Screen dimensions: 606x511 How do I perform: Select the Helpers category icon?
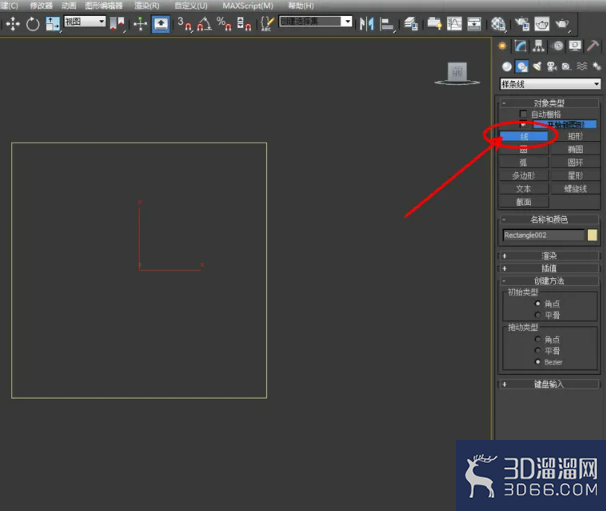[x=567, y=66]
